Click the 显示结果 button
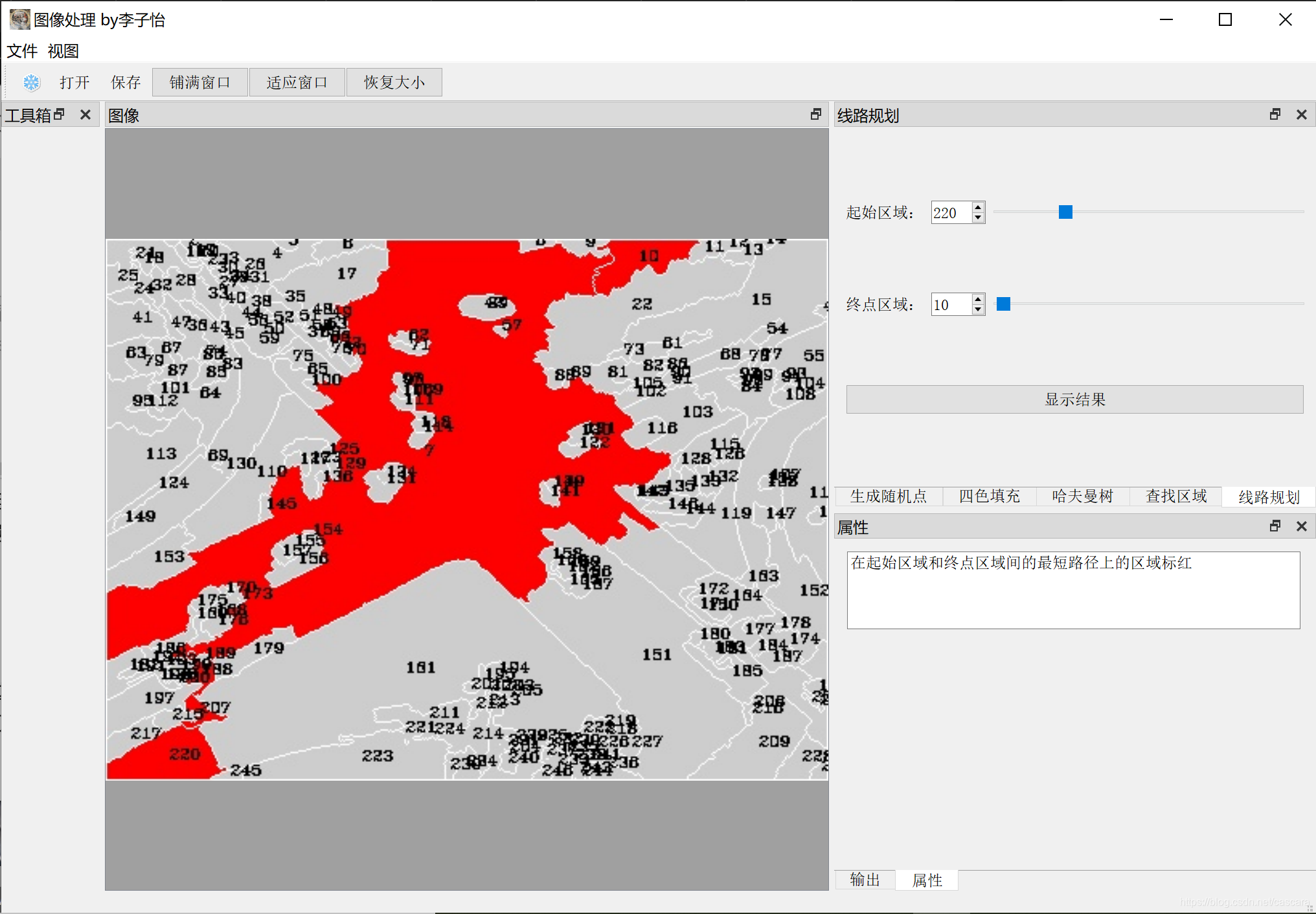This screenshot has width=1316, height=914. tap(1075, 399)
